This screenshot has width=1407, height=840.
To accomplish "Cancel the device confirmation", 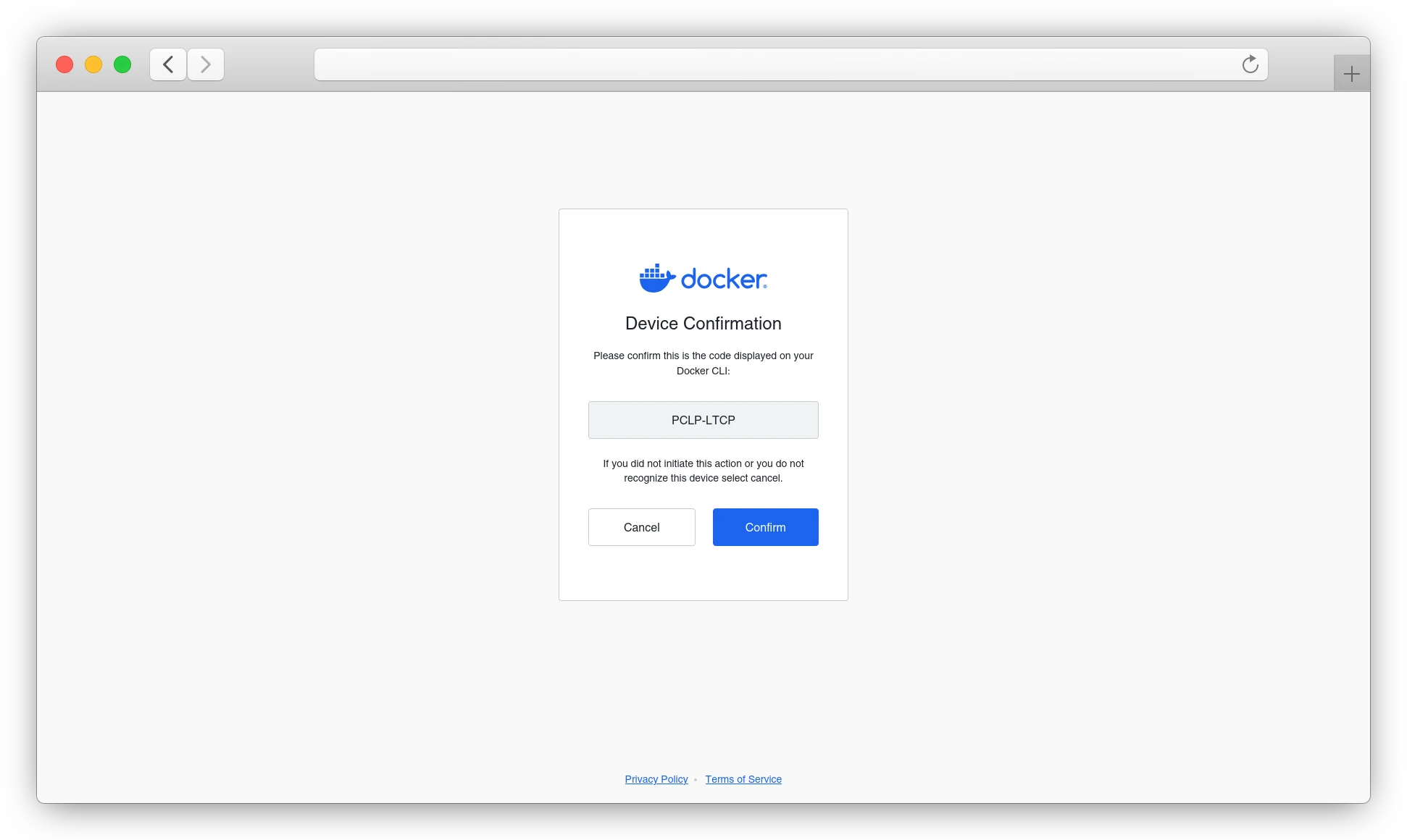I will pos(641,527).
